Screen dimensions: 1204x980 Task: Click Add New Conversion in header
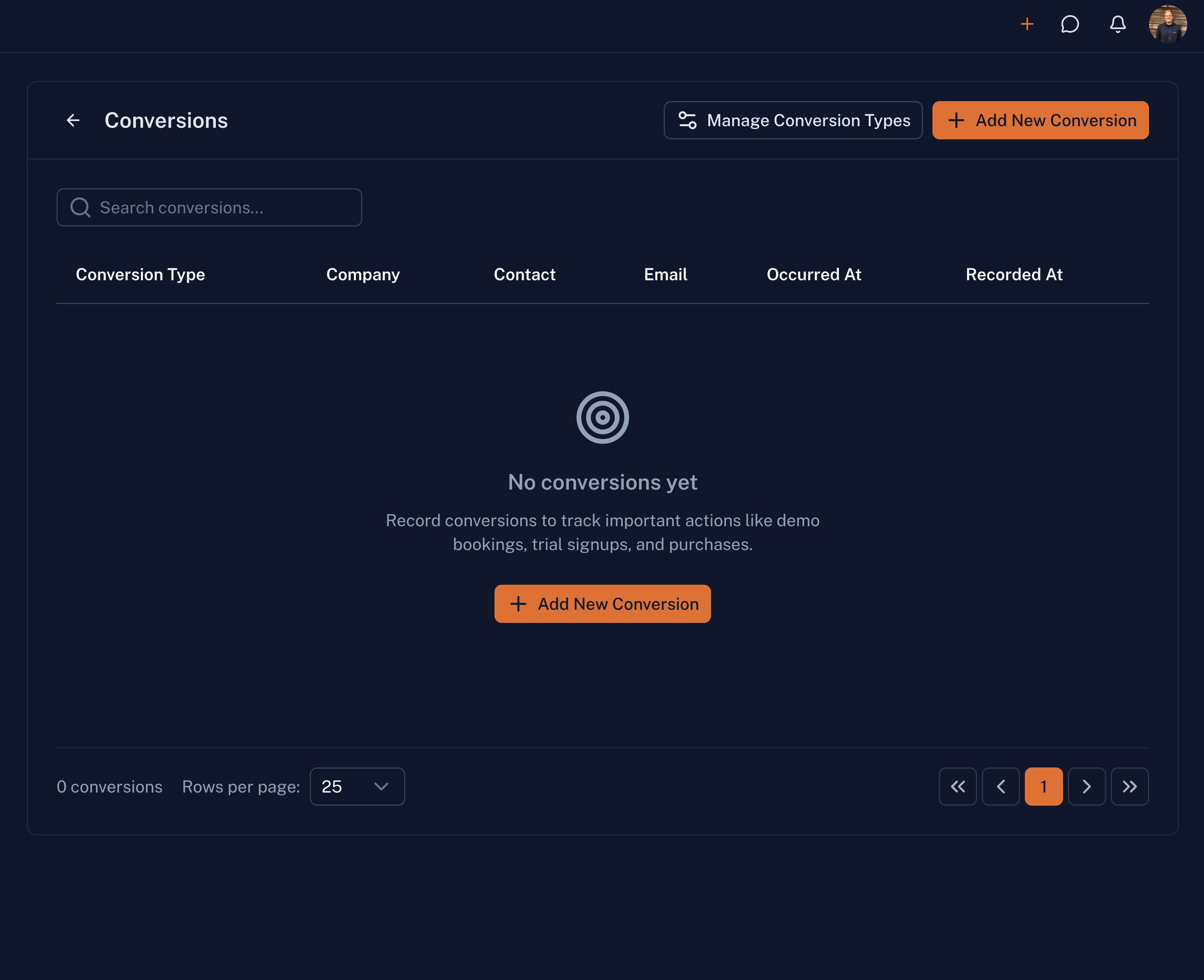[1040, 120]
